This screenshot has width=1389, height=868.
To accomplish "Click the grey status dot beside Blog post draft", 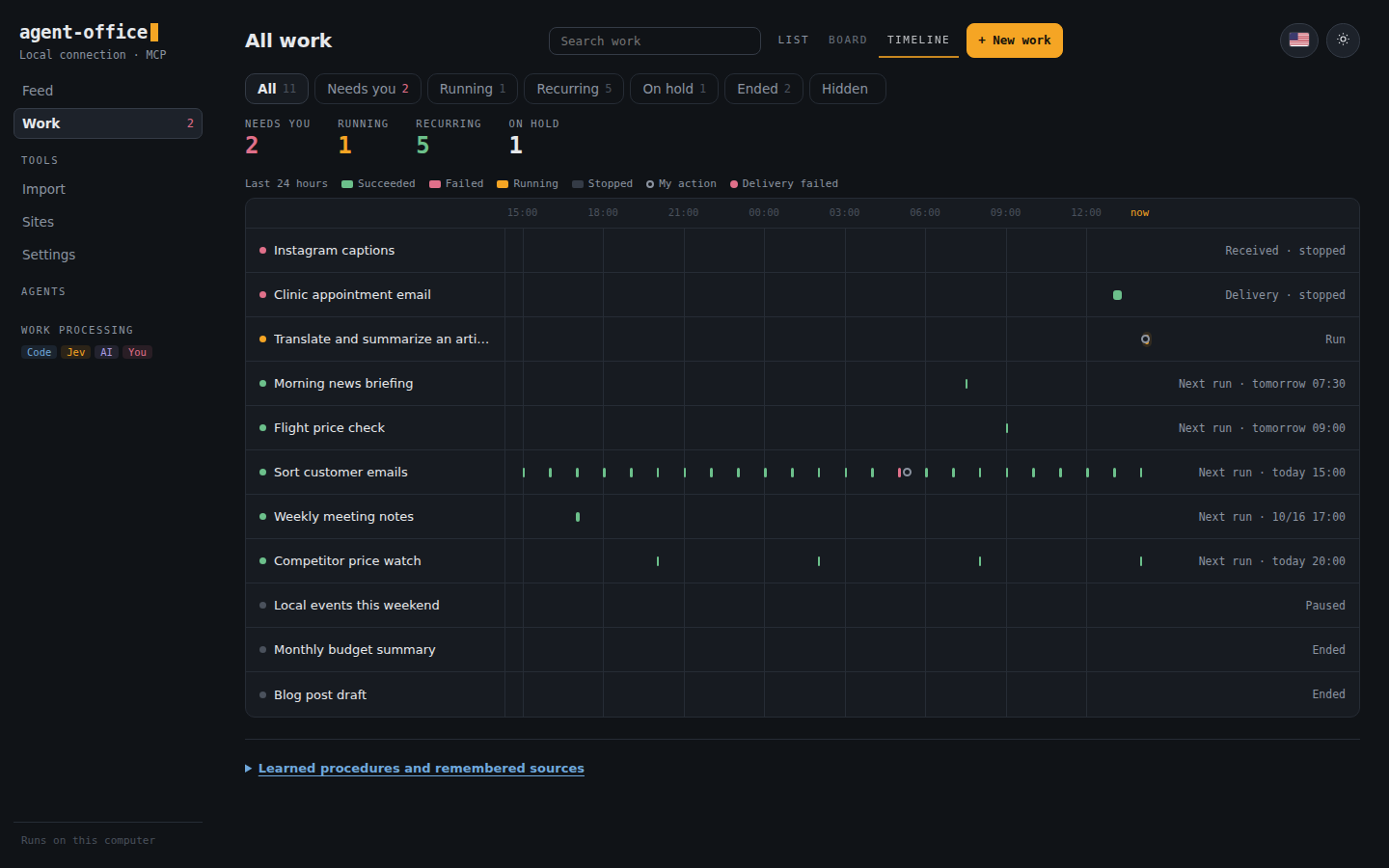I will tap(262, 694).
